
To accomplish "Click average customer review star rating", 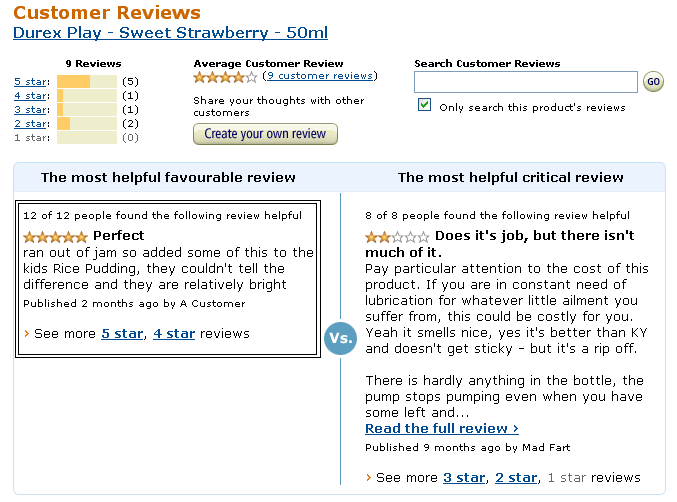I will [x=225, y=77].
